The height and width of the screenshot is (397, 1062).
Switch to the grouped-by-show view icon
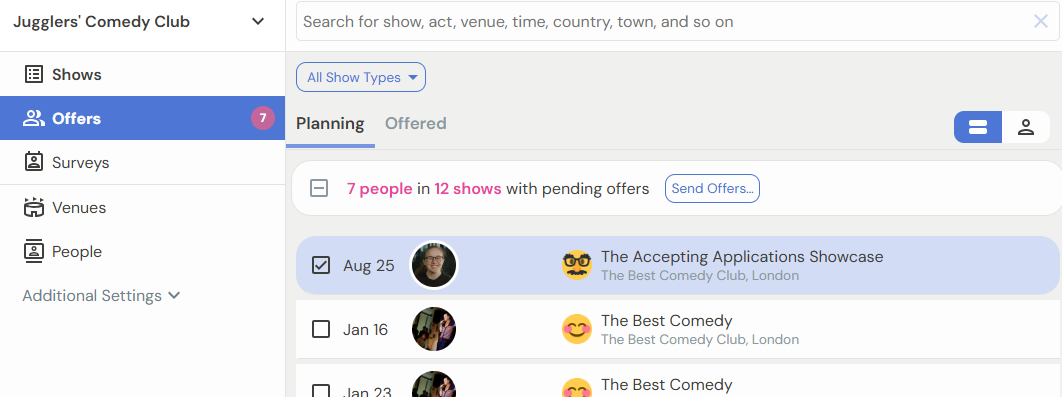click(977, 127)
